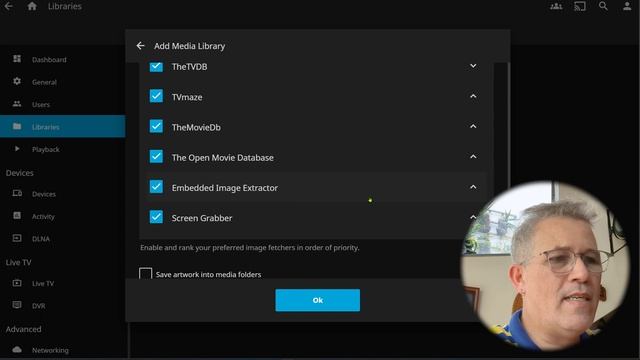Uncheck the Embedded Image Extractor fetcher
The image size is (640, 360).
[156, 187]
